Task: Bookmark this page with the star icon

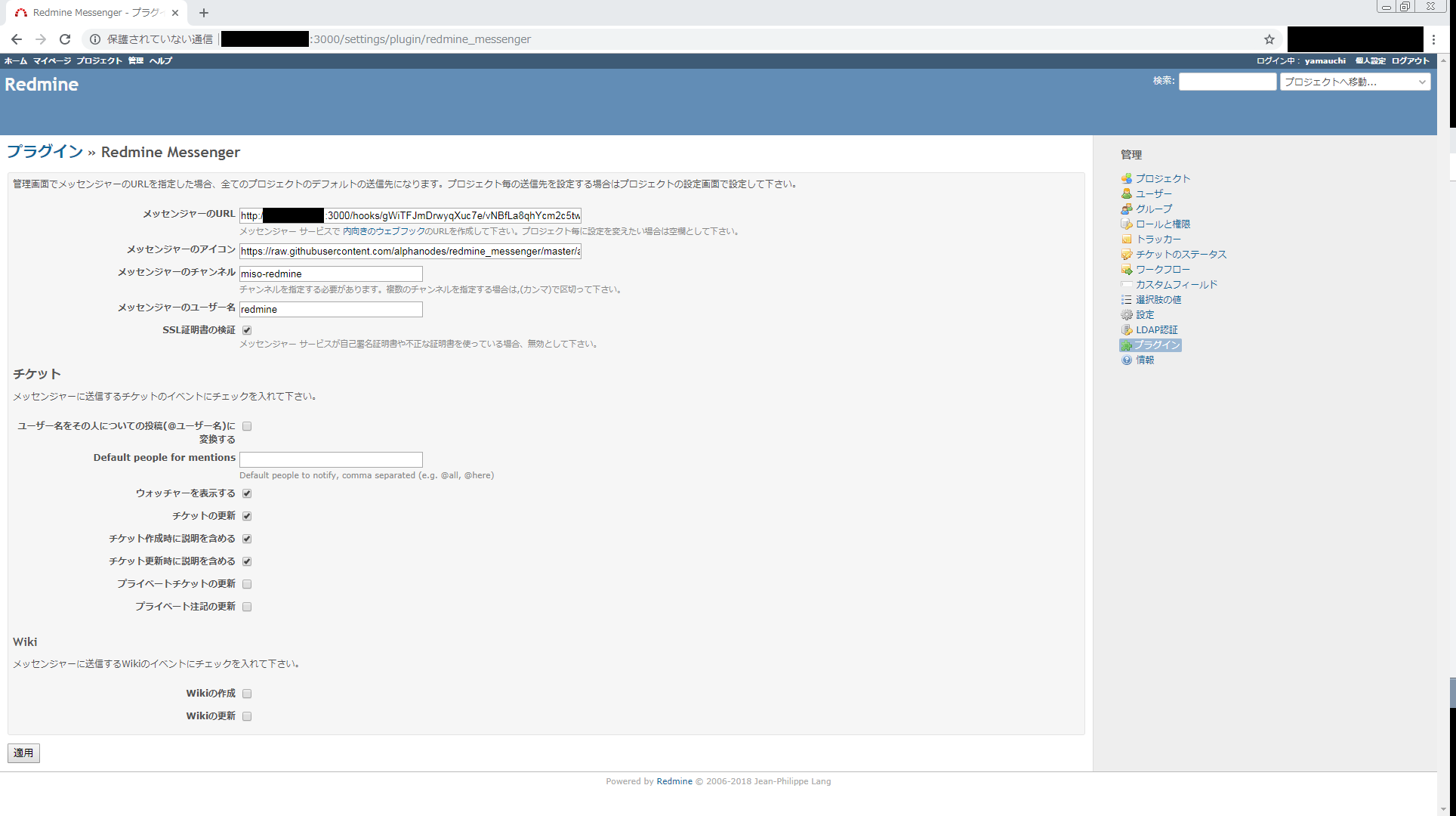Action: point(1269,39)
